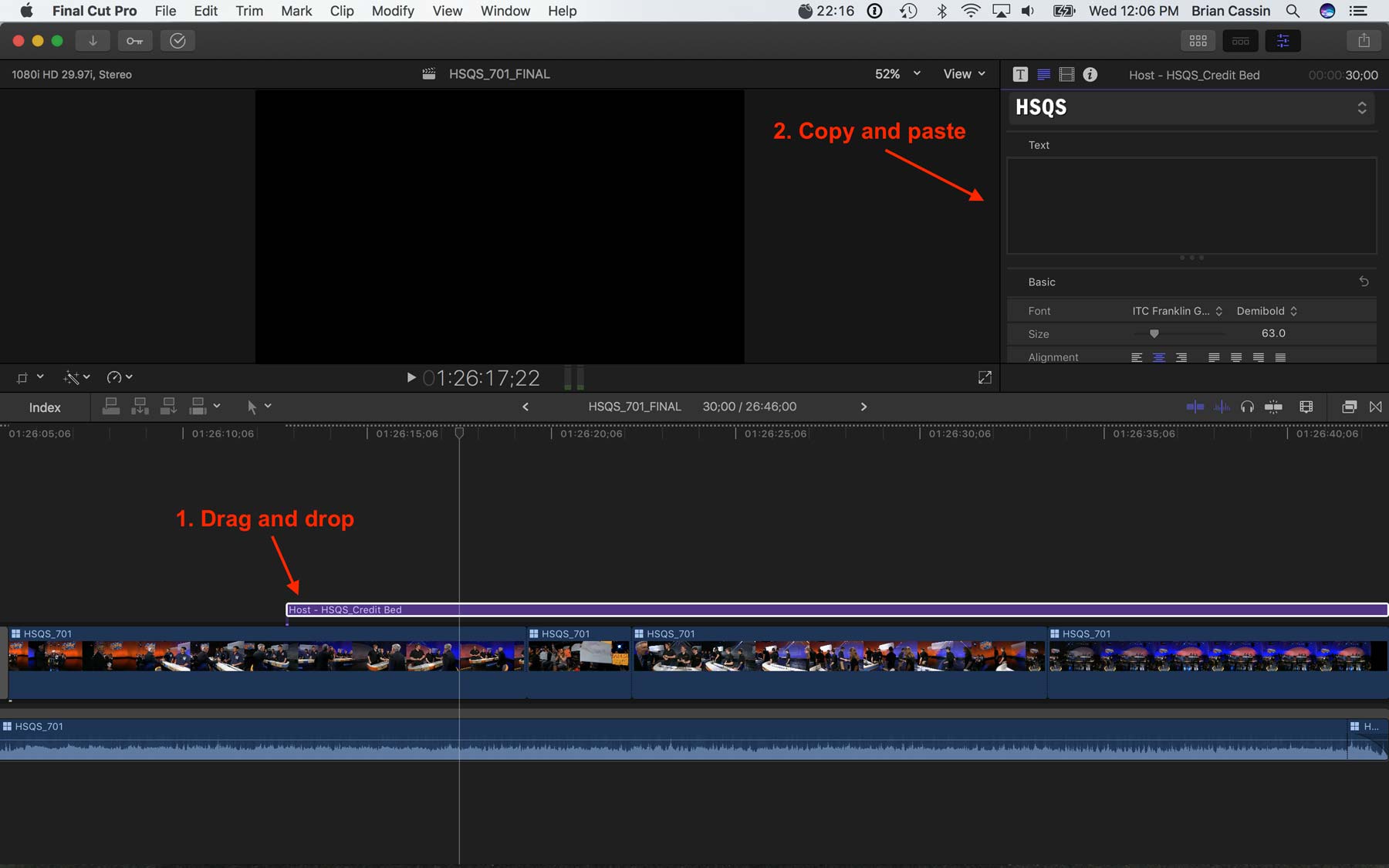The image size is (1389, 868).
Task: Open the viewer View options menu
Action: coord(965,74)
